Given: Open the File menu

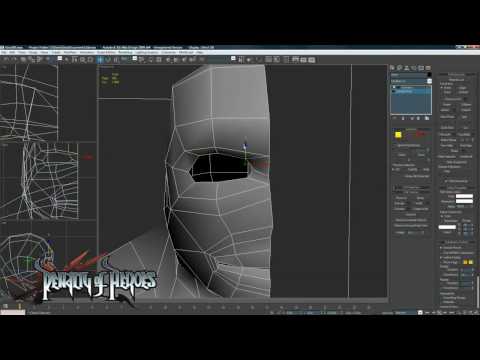Looking at the screenshot, I should (x=4, y=53).
